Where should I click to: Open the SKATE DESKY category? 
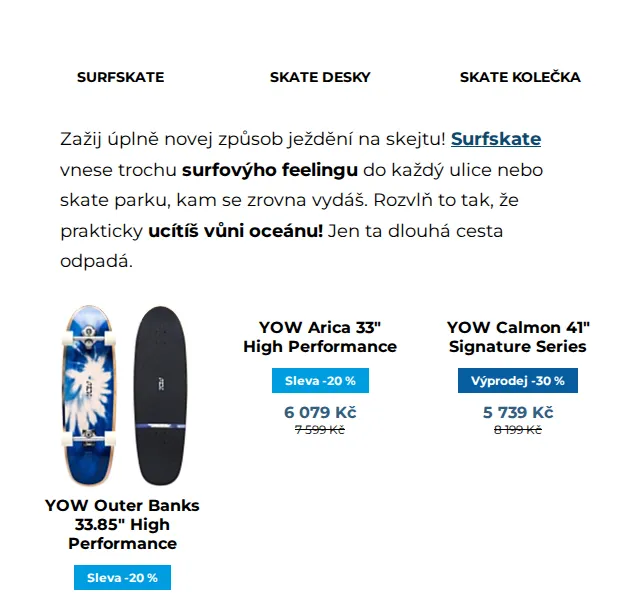click(x=320, y=77)
